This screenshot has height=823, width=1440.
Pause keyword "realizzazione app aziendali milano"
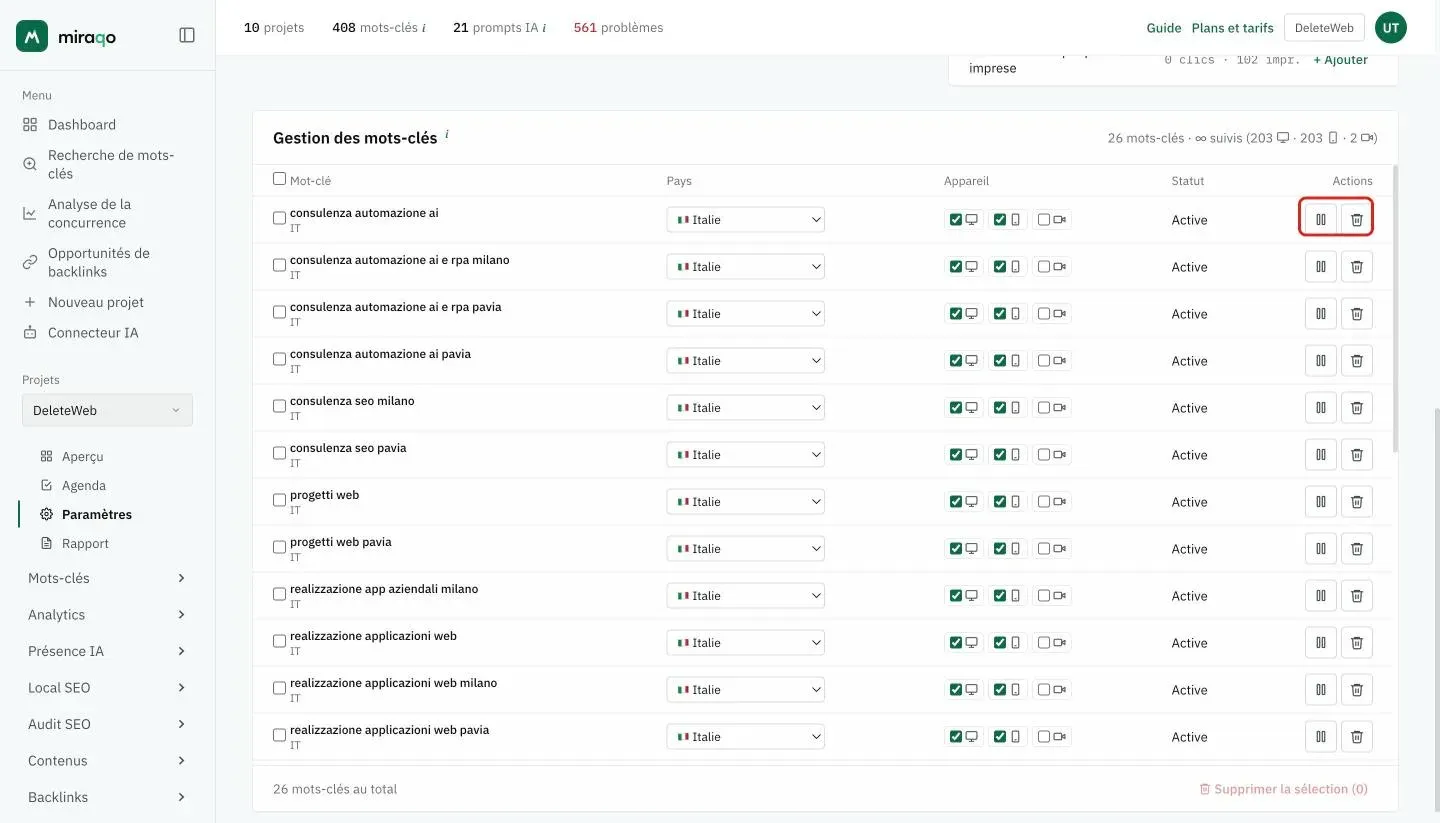1320,596
